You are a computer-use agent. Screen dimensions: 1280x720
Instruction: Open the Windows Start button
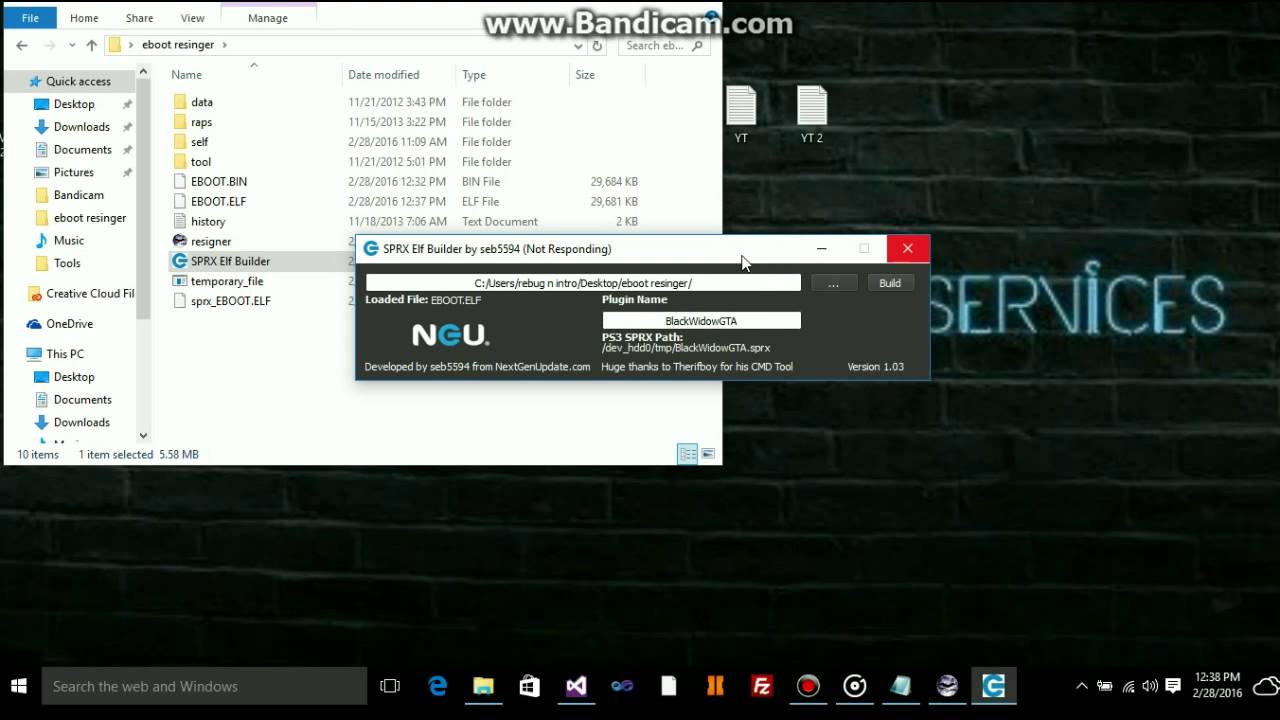pyautogui.click(x=18, y=686)
